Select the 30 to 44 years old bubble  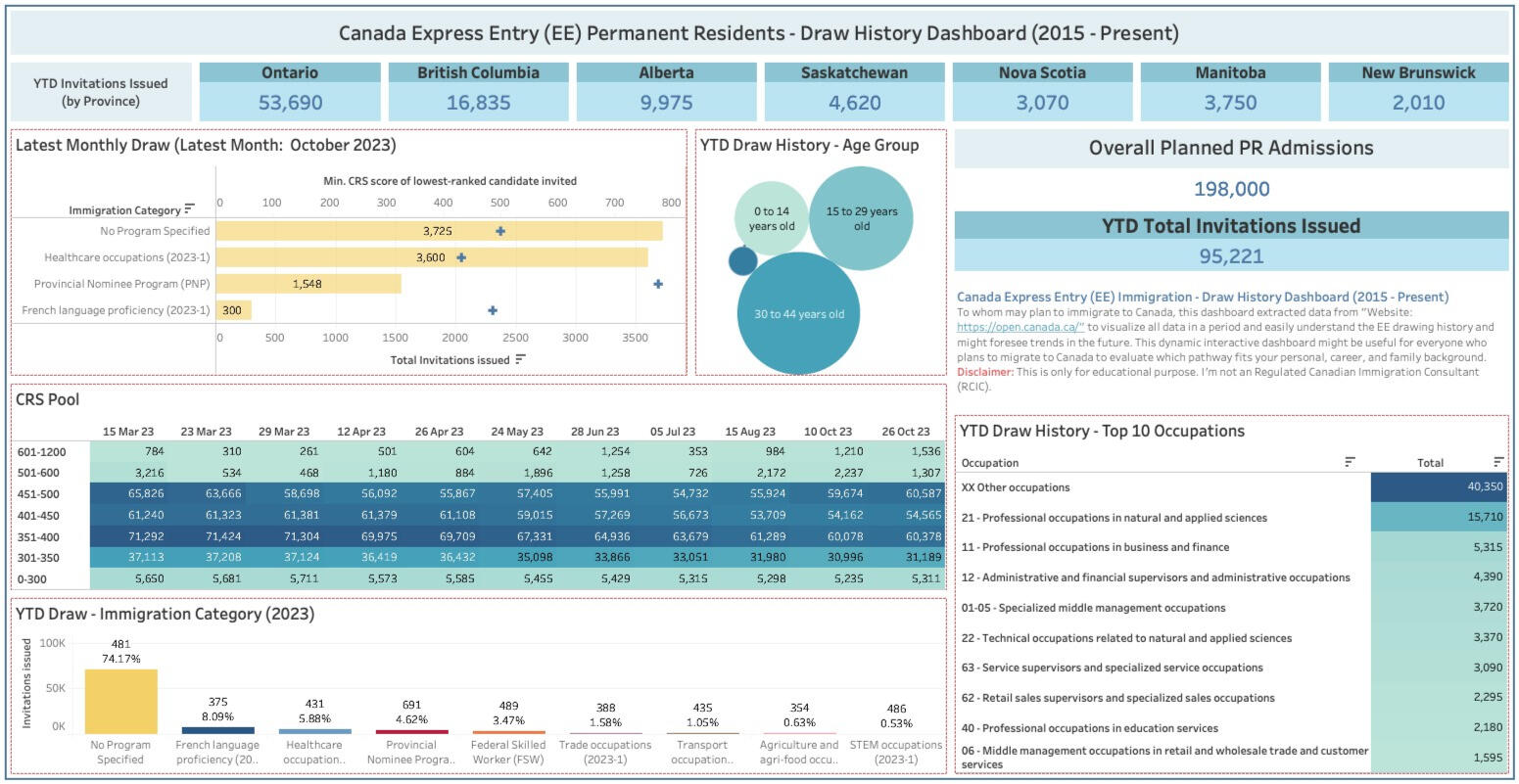798,313
